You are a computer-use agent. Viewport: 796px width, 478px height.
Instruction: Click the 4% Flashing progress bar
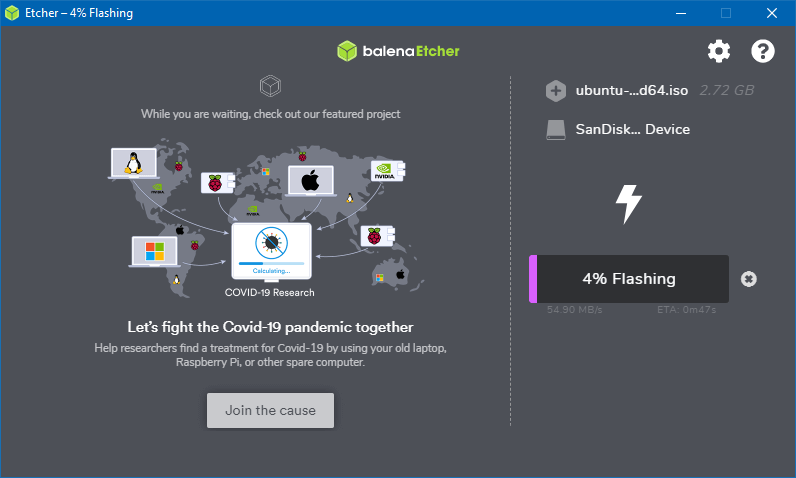pyautogui.click(x=629, y=279)
